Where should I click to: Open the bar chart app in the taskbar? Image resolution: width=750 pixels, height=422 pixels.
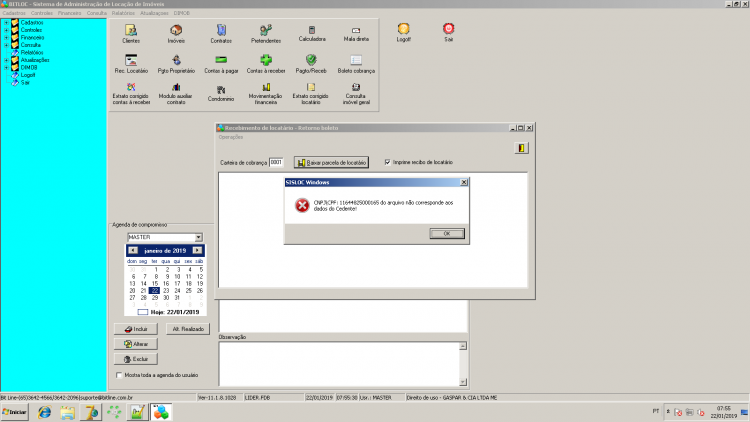pos(137,412)
